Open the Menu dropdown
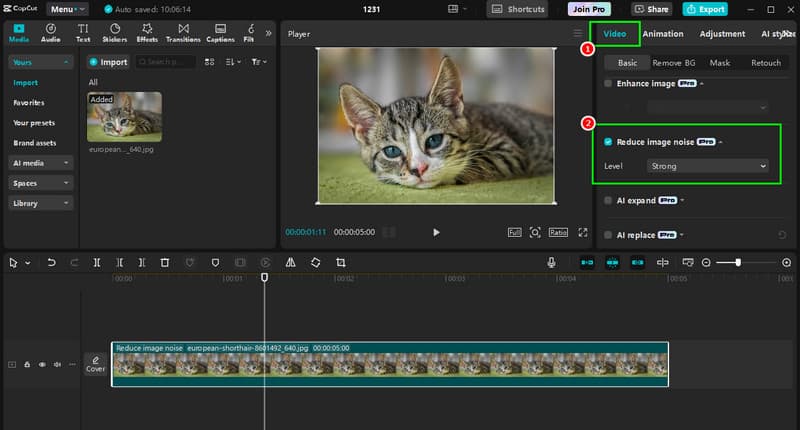The width and height of the screenshot is (800, 430). 67,9
